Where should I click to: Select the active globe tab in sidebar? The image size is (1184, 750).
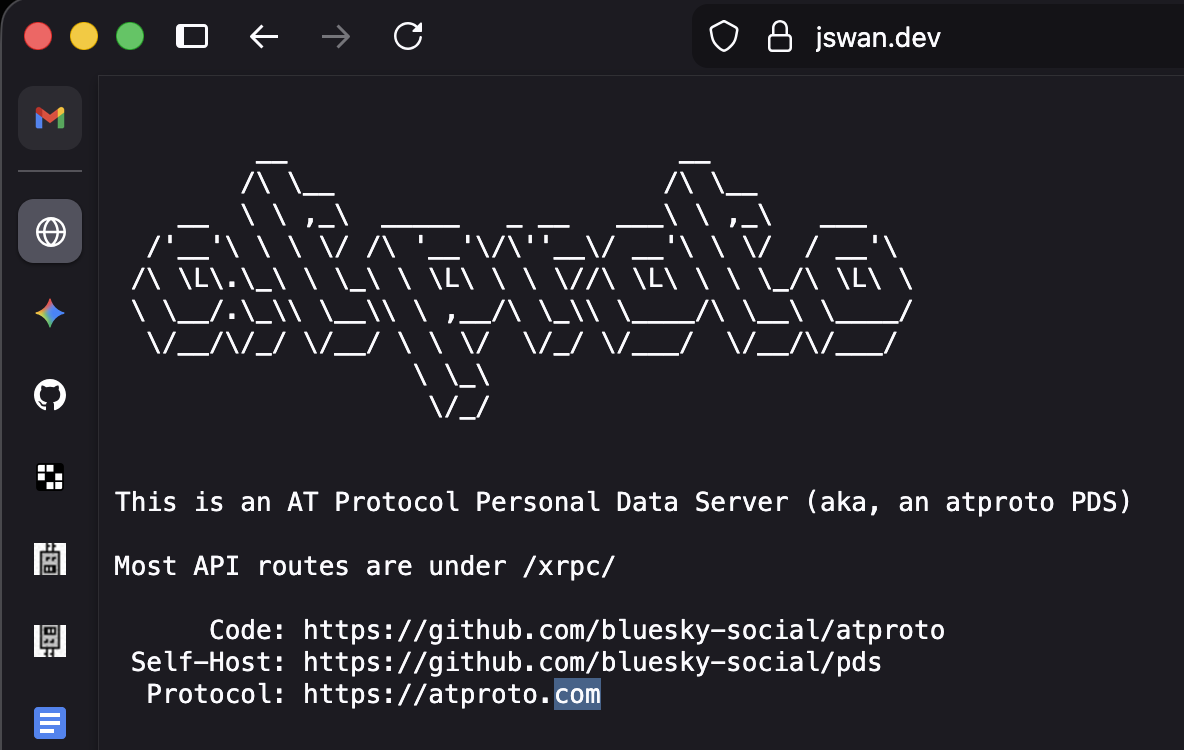pyautogui.click(x=50, y=231)
